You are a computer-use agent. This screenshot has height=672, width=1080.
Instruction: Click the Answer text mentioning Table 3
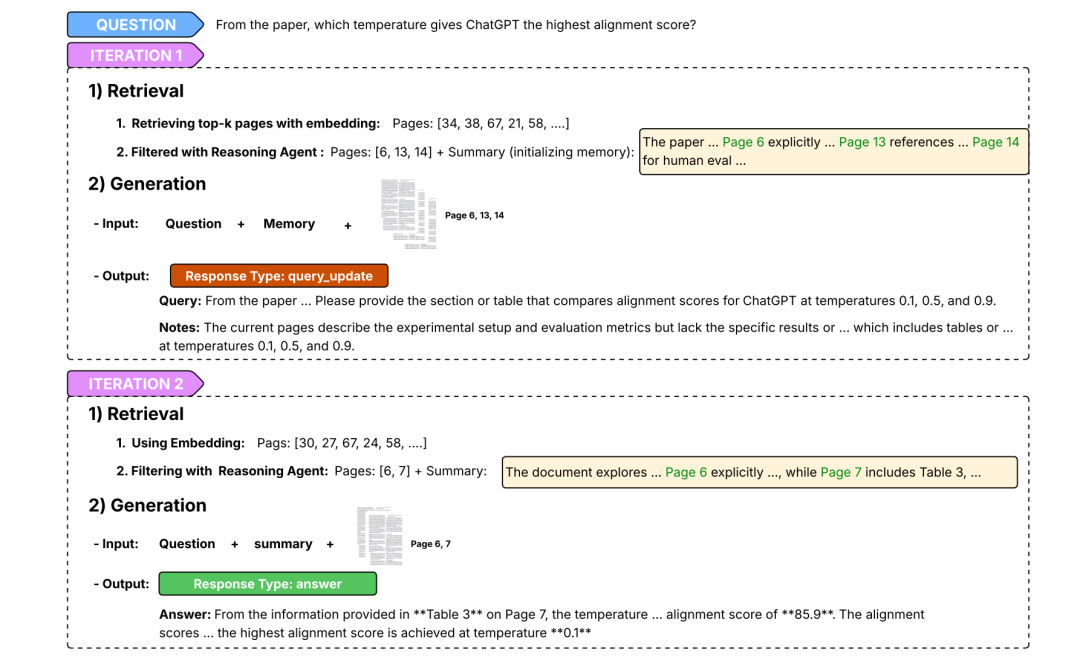pos(541,623)
